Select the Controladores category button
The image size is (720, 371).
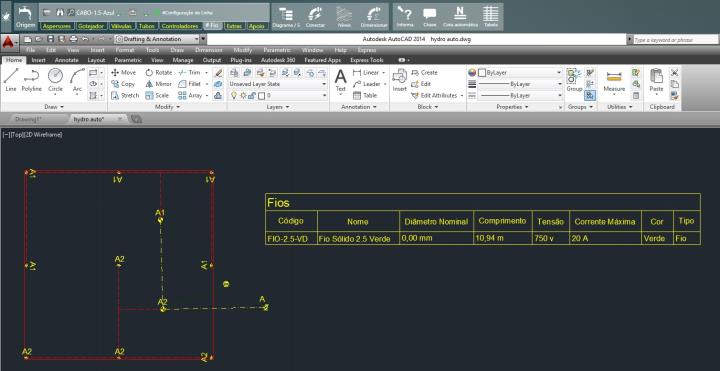coord(180,26)
